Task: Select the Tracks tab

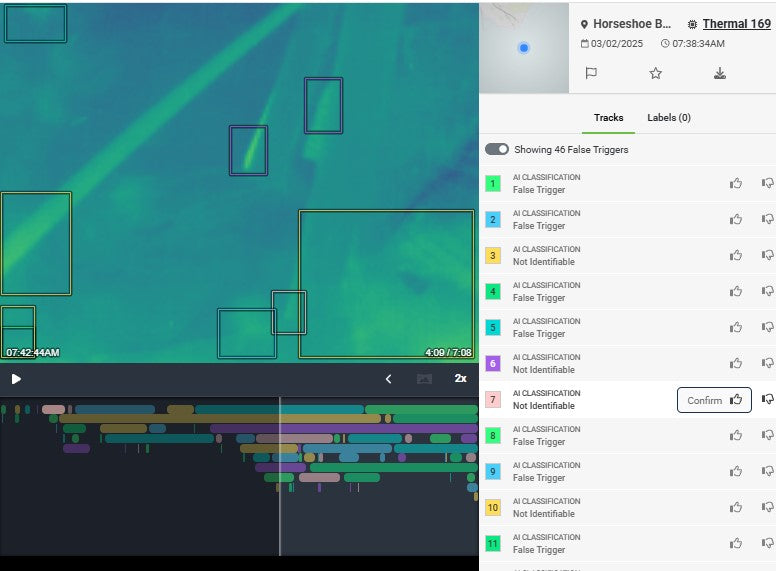Action: [x=608, y=118]
